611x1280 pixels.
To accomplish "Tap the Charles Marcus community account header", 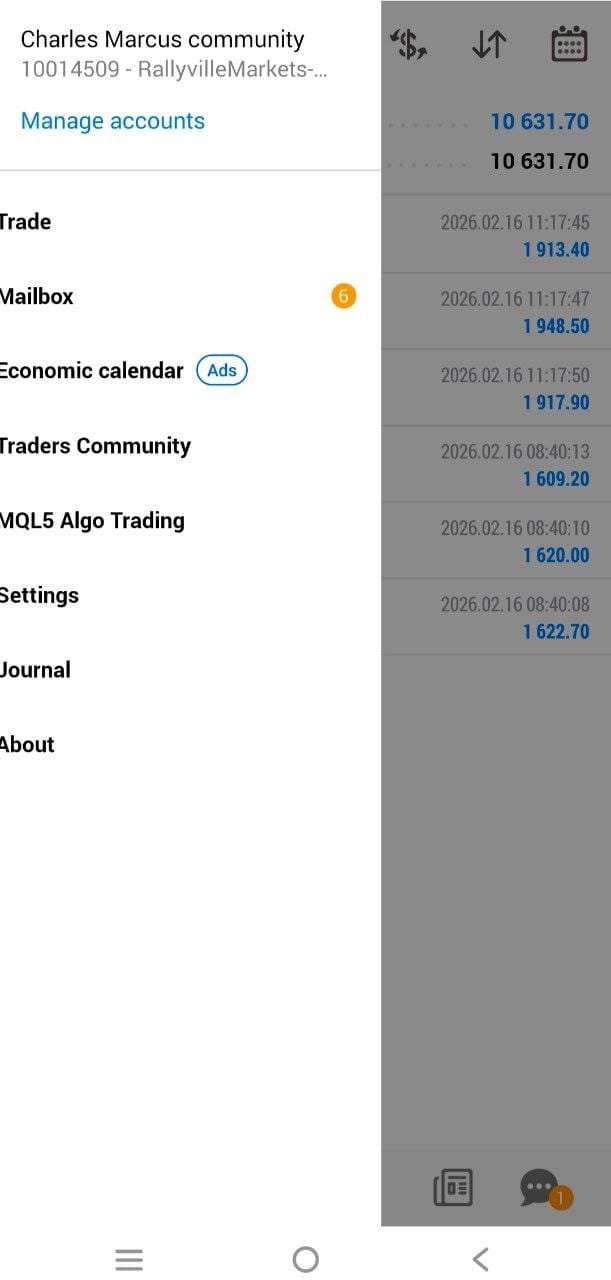I will (x=163, y=40).
